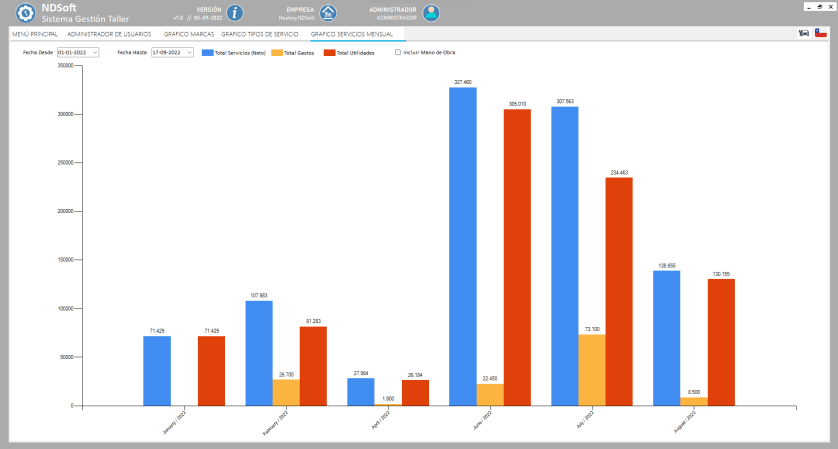
Task: Close the application window
Action: point(830,5)
